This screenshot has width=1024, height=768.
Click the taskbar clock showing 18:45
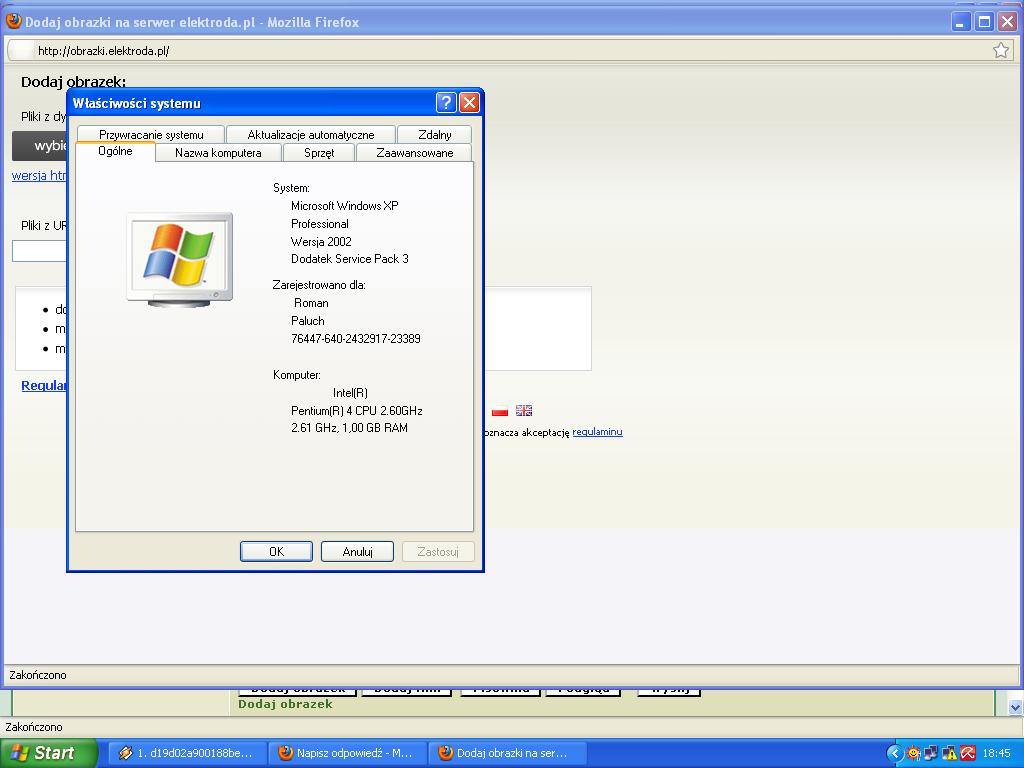[996, 753]
